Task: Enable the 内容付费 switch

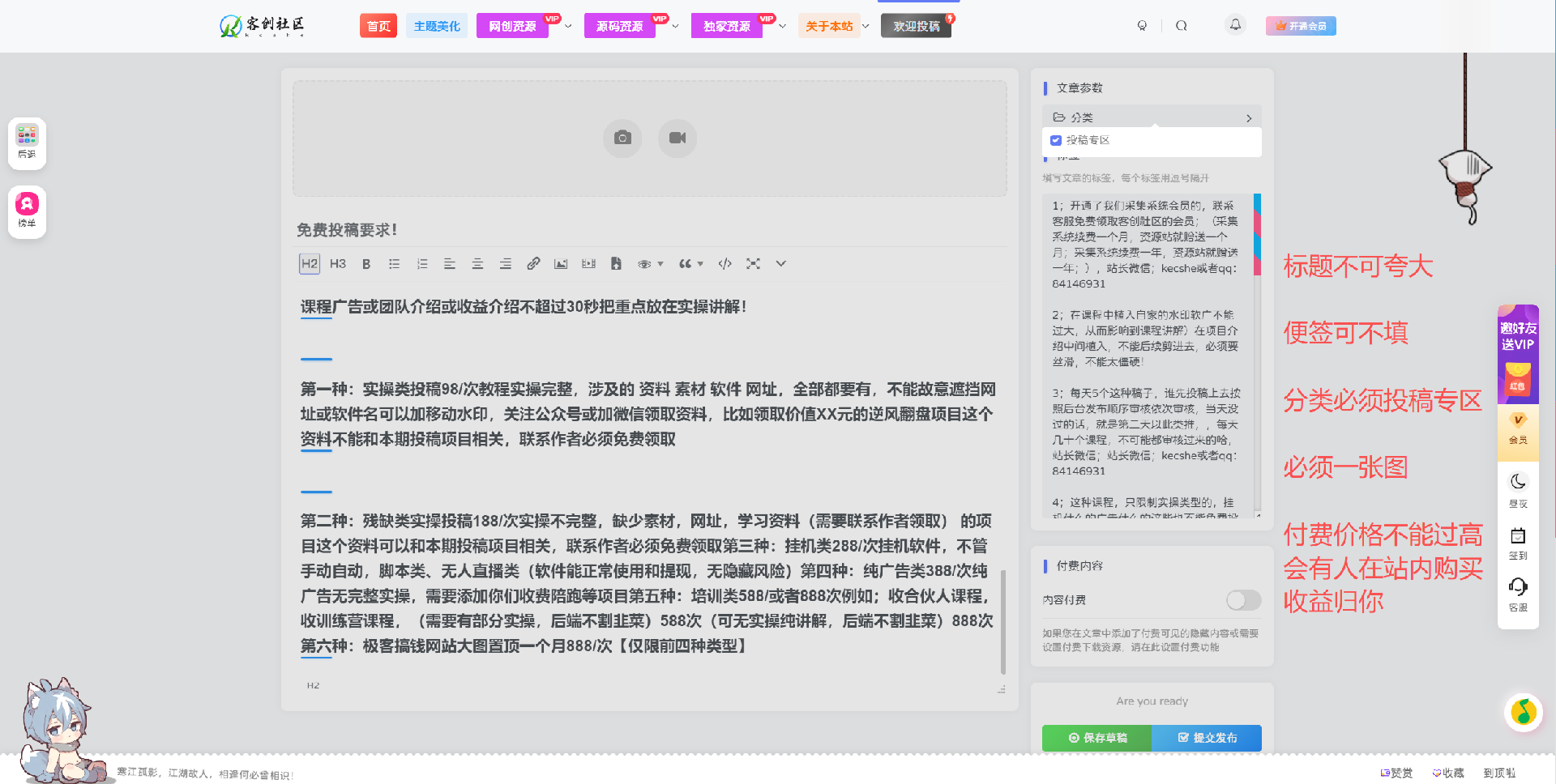Action: point(1243,600)
